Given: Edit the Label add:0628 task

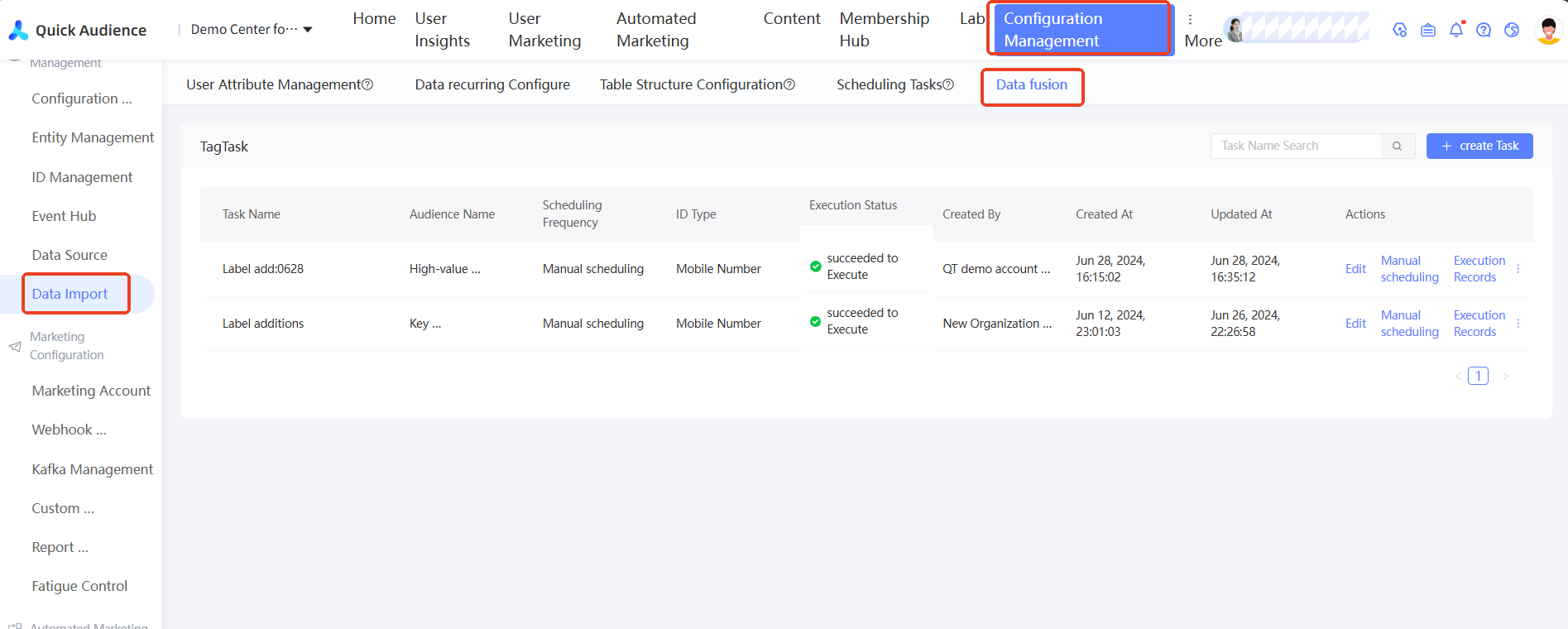Looking at the screenshot, I should 1355,269.
